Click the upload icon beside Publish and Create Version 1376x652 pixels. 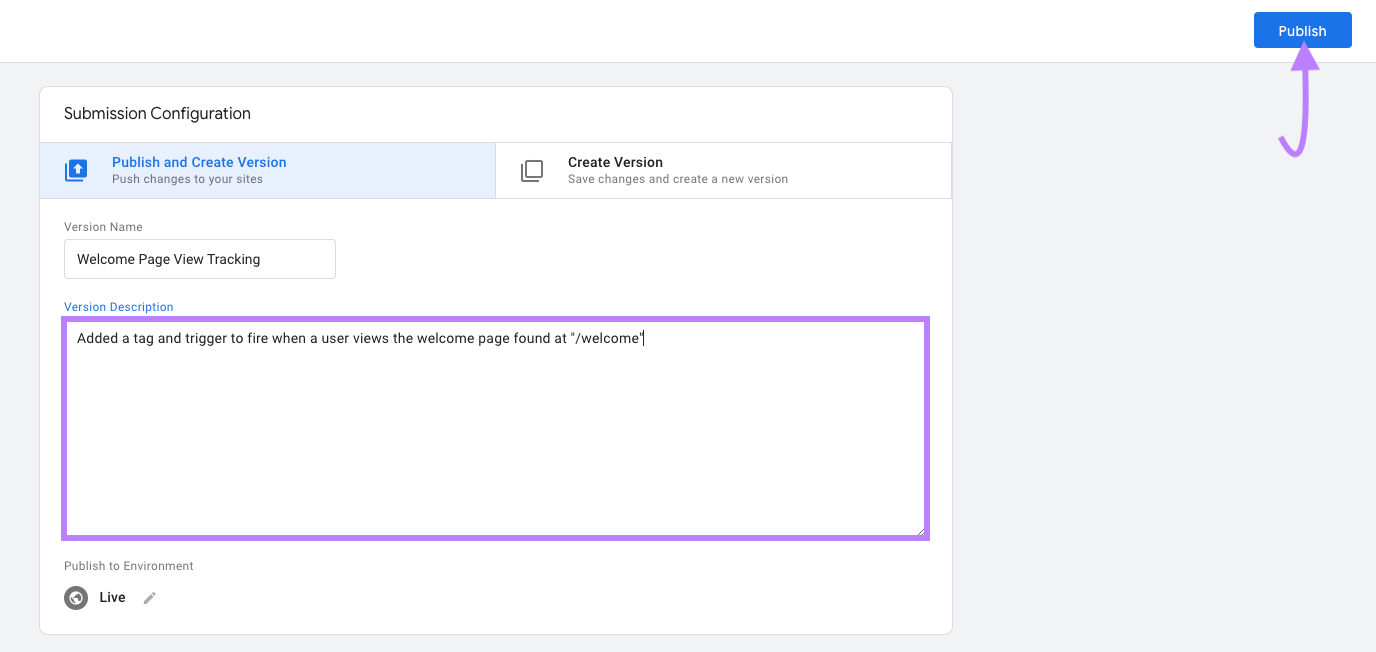(x=76, y=170)
